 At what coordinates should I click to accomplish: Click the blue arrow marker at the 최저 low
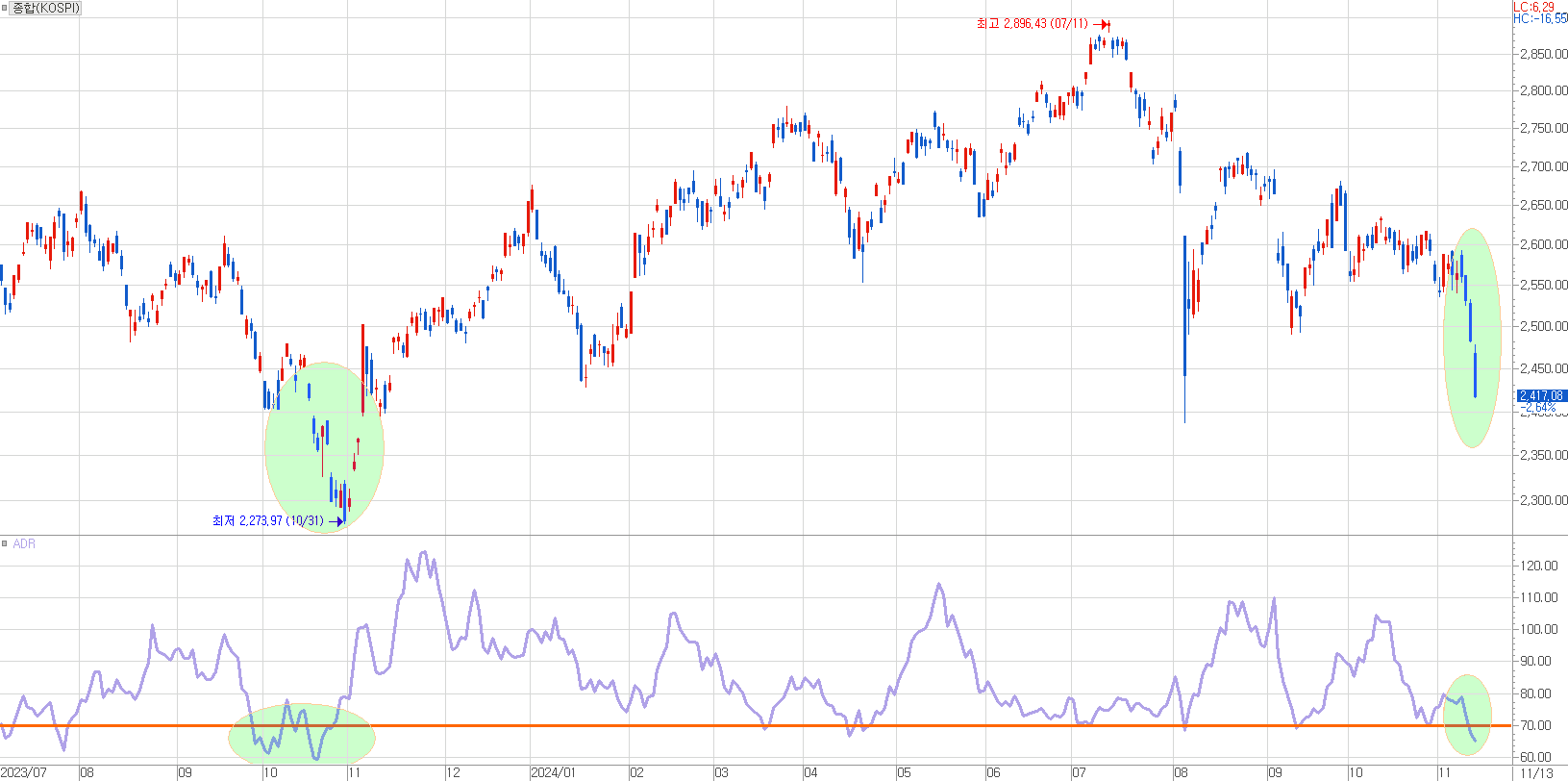(336, 521)
